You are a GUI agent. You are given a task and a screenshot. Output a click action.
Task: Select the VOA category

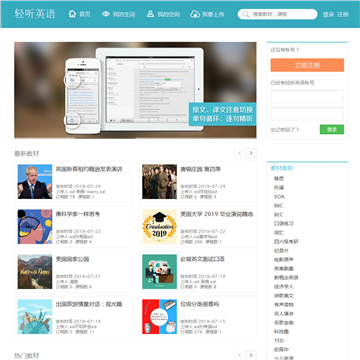[x=279, y=197]
